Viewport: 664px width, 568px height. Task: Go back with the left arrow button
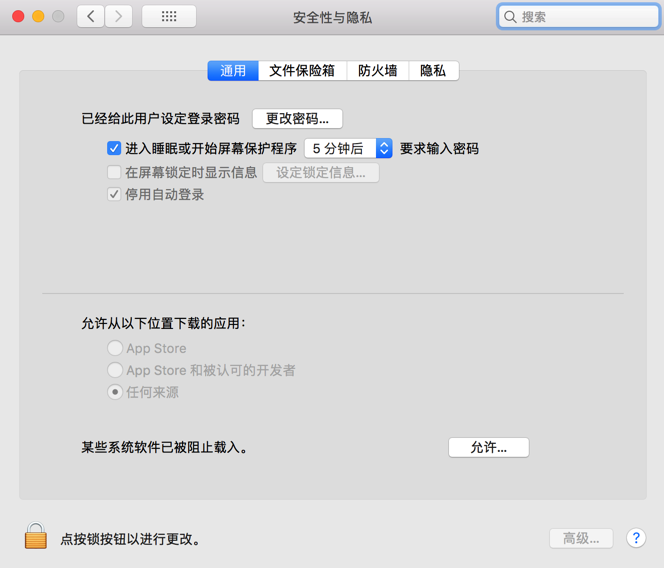pos(91,17)
